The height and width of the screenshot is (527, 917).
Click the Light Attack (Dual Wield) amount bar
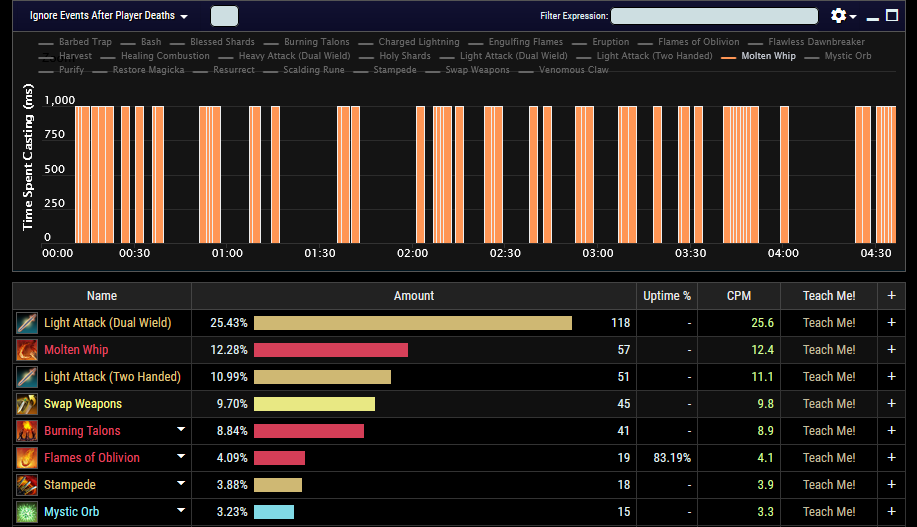[413, 323]
